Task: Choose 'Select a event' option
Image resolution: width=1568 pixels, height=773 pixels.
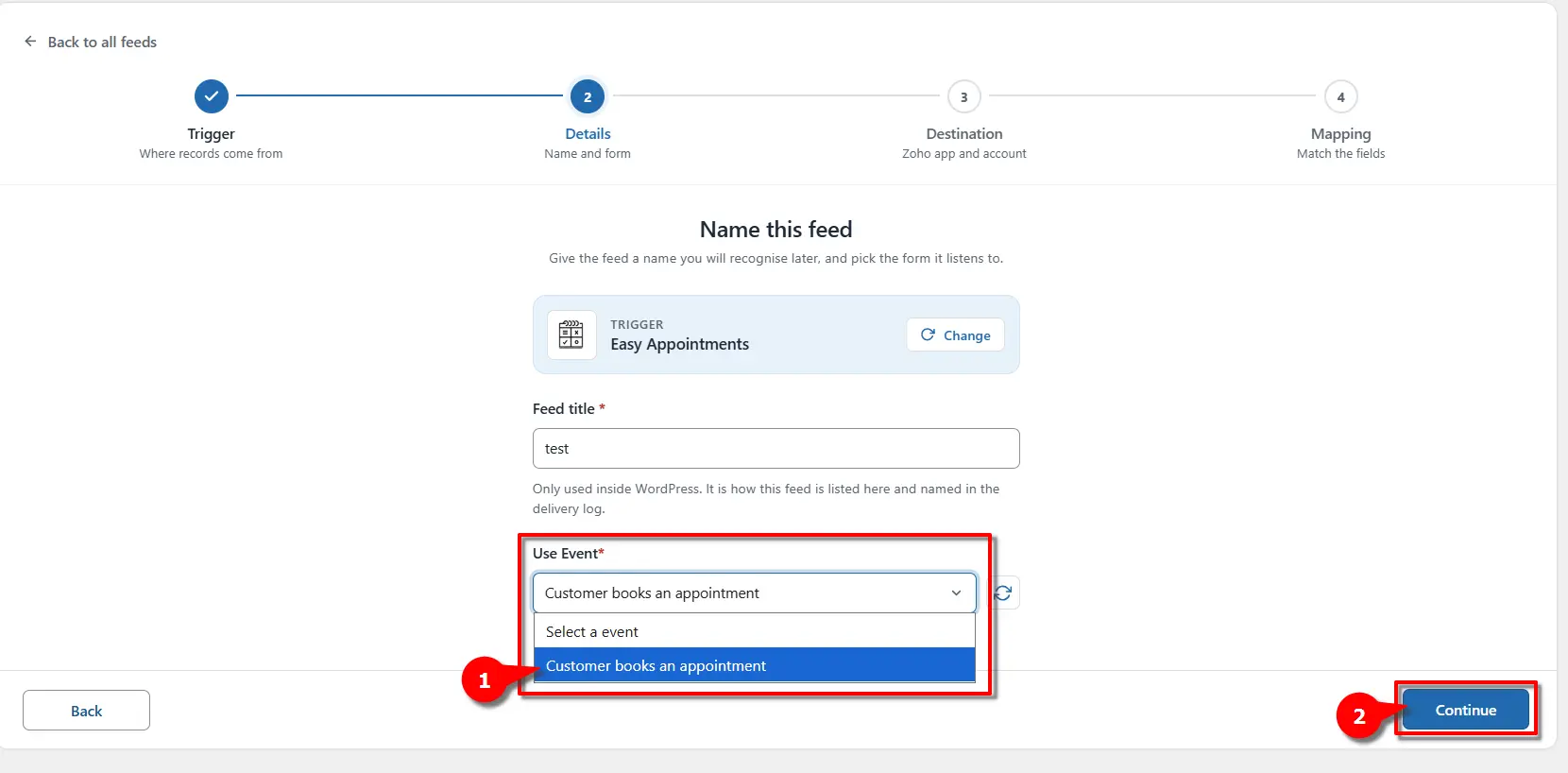Action: (754, 631)
